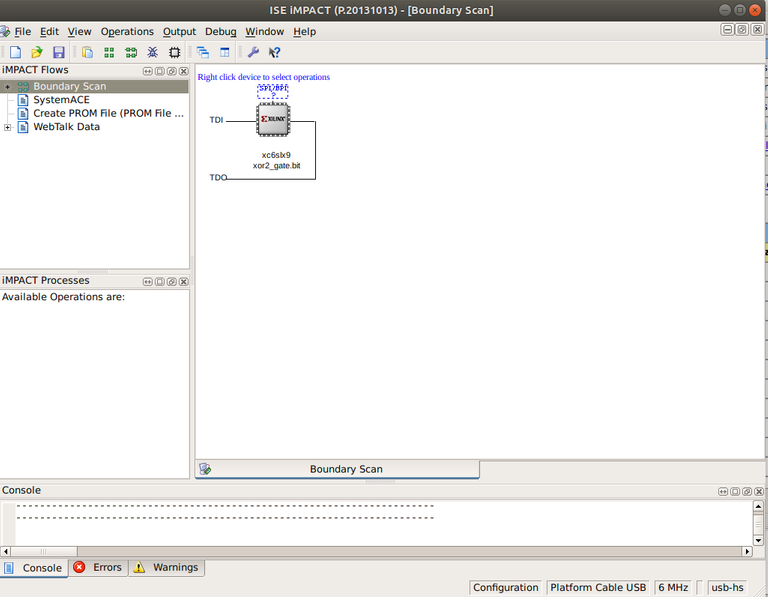768x597 pixels.
Task: Open the File menu
Action: point(23,32)
